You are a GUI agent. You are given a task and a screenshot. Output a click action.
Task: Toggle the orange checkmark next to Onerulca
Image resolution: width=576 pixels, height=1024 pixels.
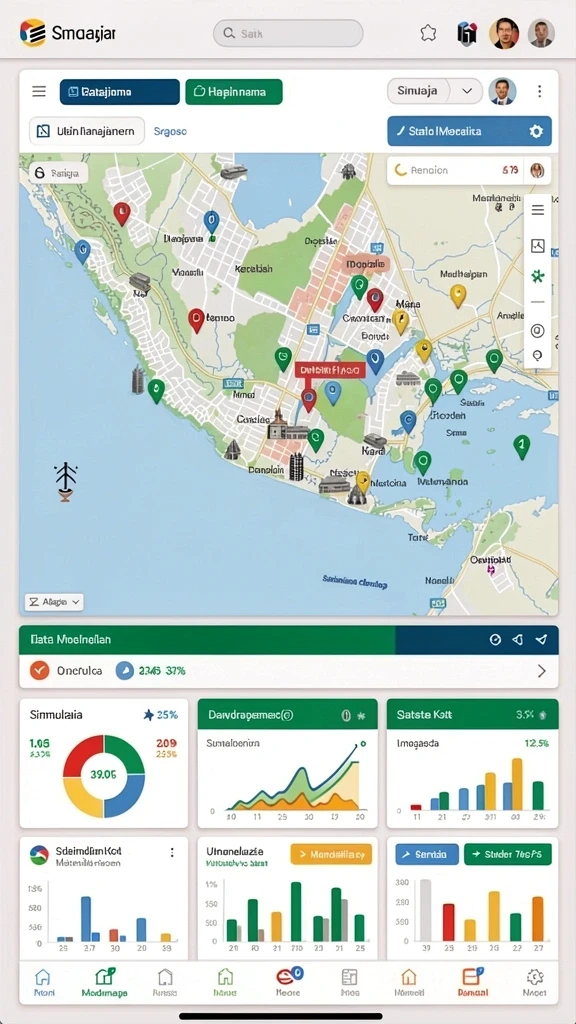pyautogui.click(x=40, y=671)
